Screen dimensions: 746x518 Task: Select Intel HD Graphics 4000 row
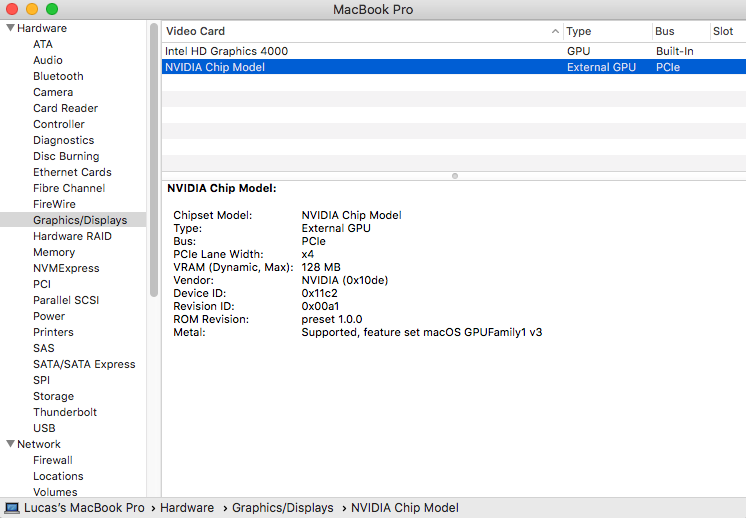[454, 51]
